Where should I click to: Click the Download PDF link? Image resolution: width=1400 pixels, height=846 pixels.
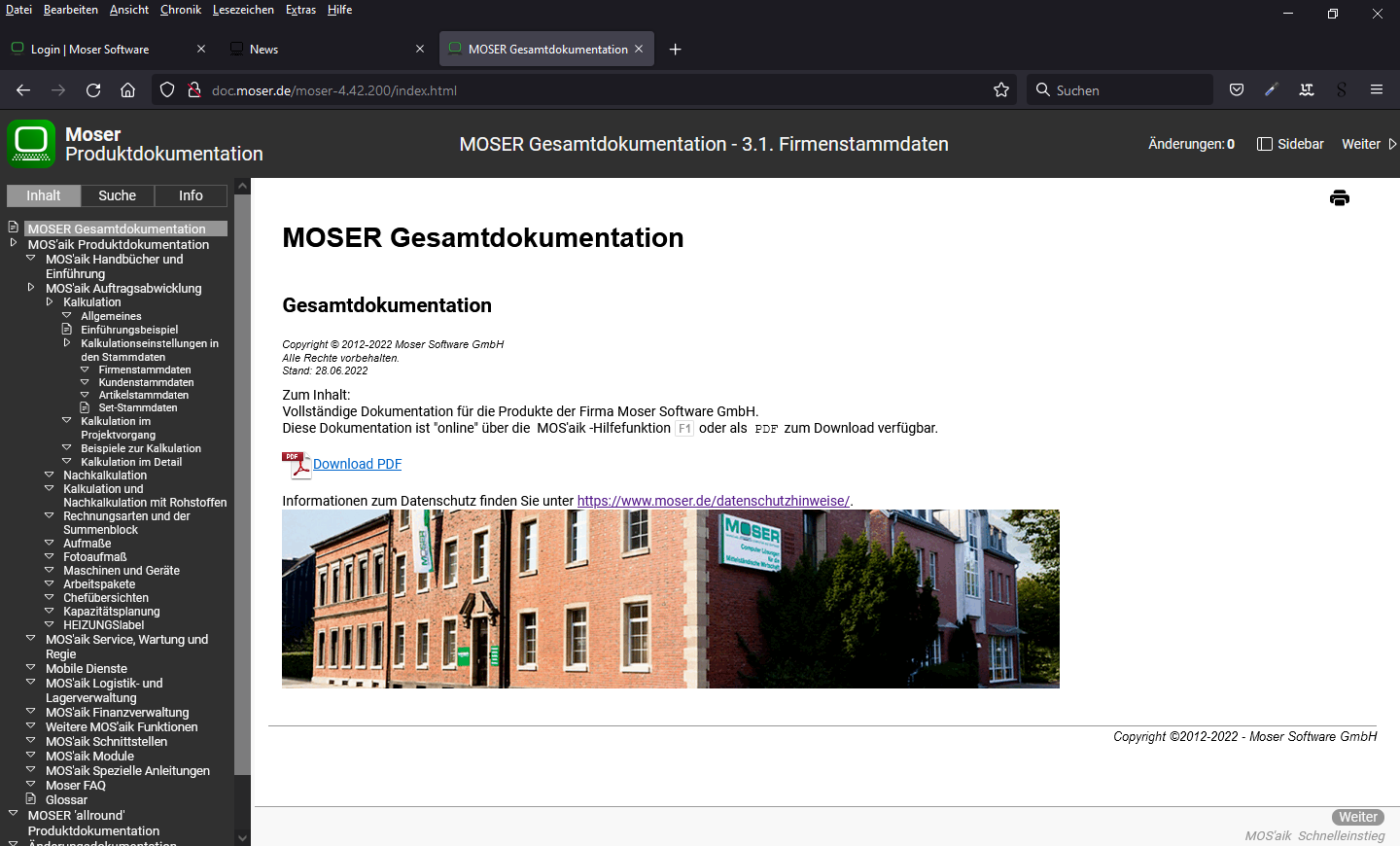tap(357, 464)
